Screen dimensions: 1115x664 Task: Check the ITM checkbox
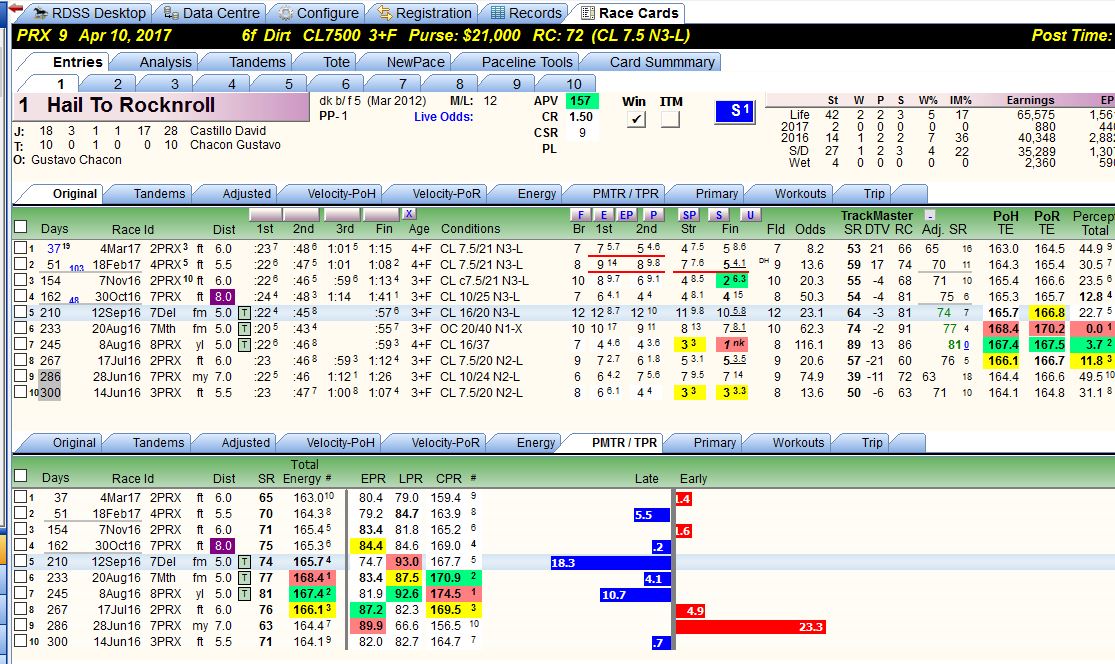[x=670, y=119]
